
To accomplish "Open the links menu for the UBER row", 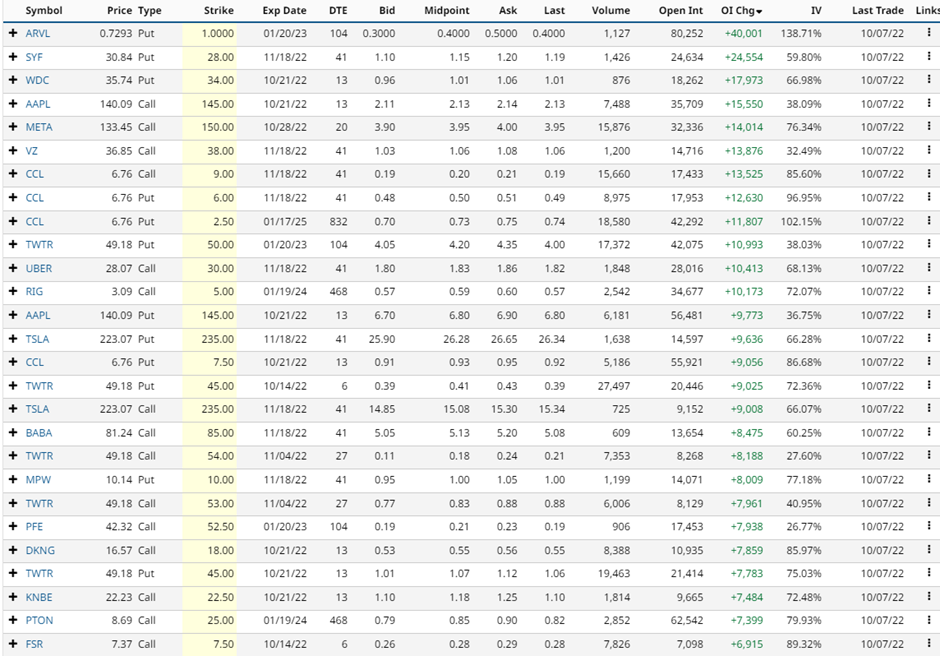I will (x=929, y=267).
